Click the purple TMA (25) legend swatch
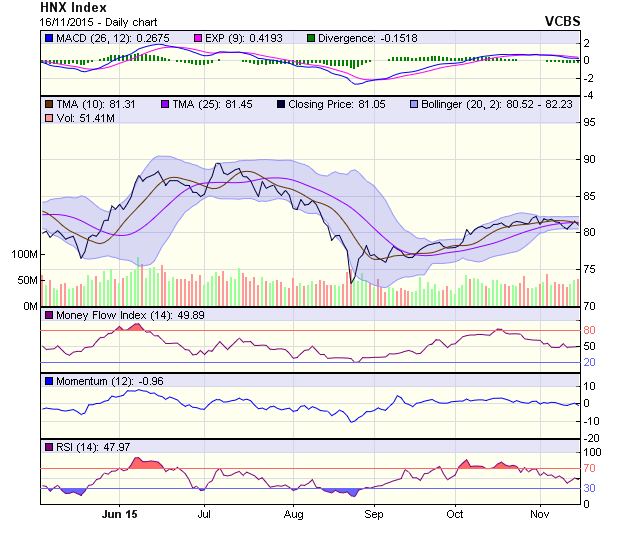Image resolution: width=620 pixels, height=535 pixels. click(165, 103)
